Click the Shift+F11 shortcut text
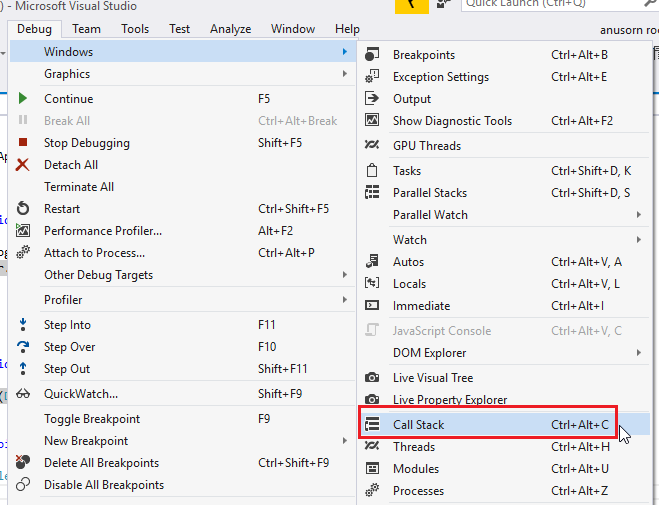This screenshot has height=505, width=659. (x=282, y=368)
